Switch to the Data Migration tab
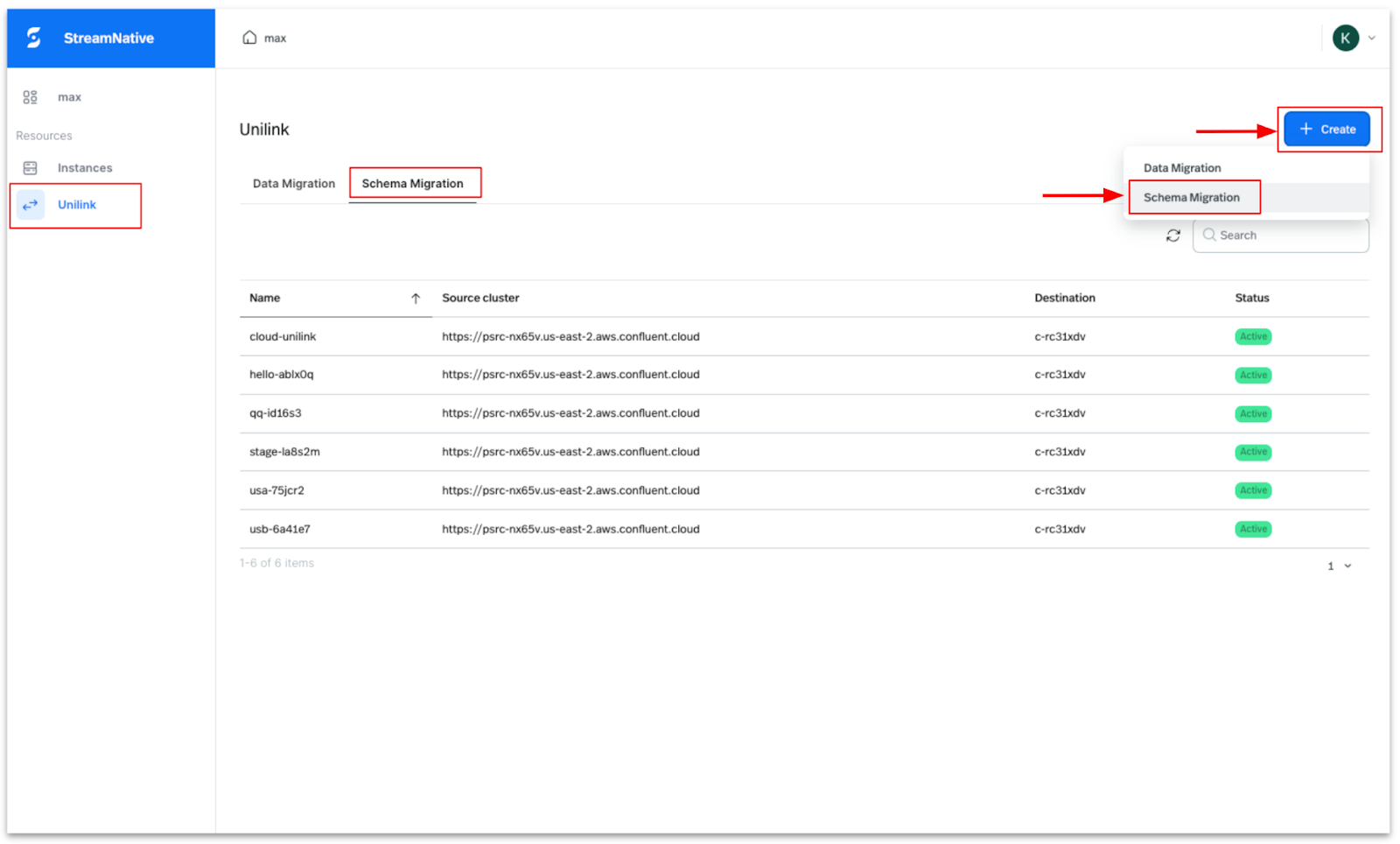Viewport: 1400px width, 844px height. 294,184
